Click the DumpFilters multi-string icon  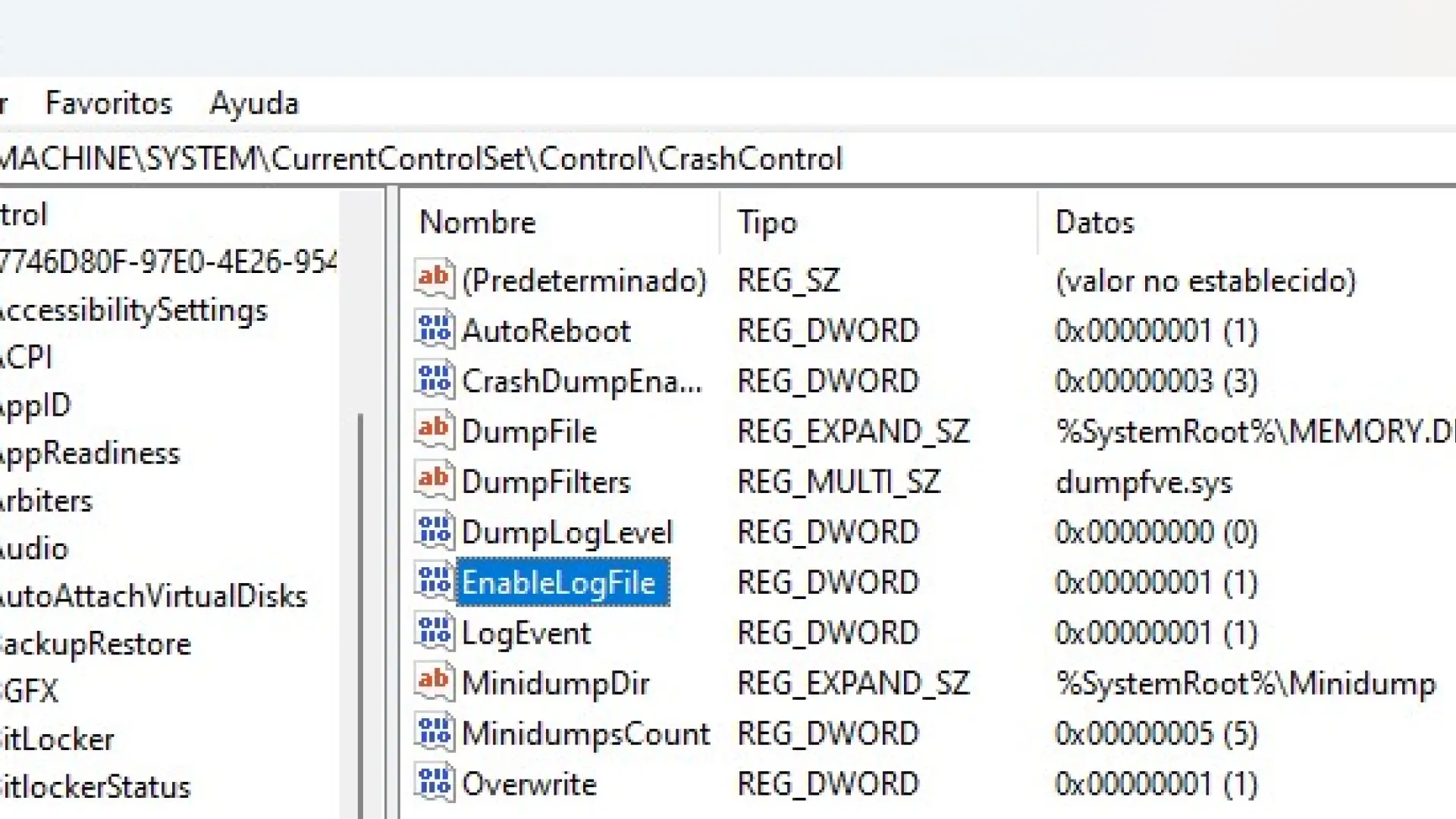click(435, 480)
